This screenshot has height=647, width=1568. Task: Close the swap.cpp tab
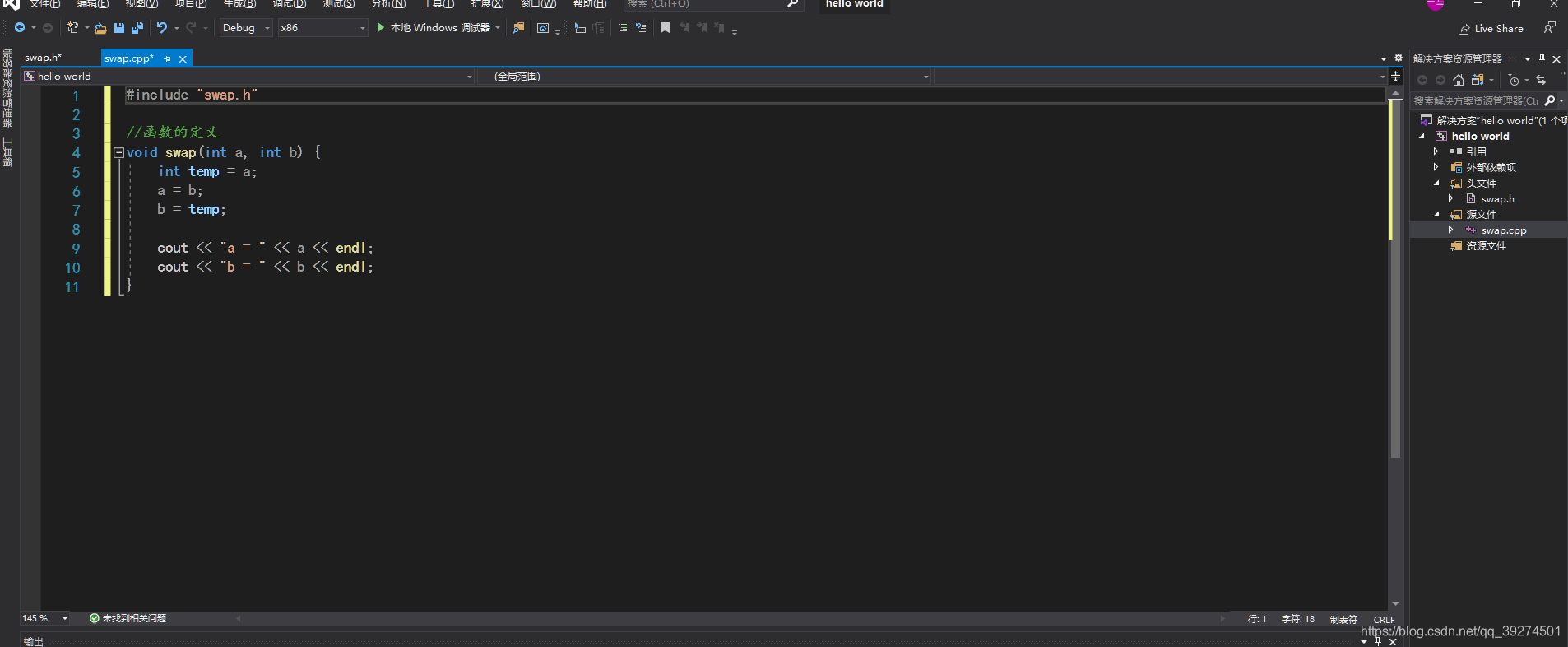(183, 59)
